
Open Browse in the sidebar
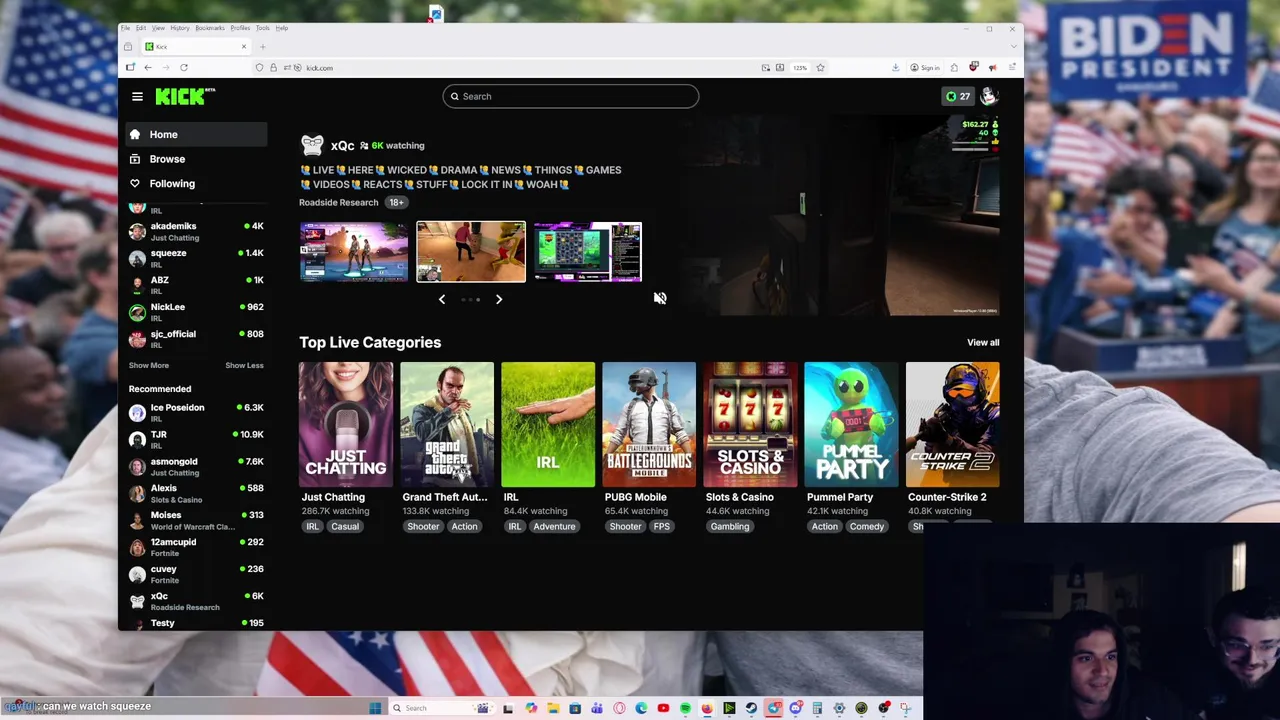[196, 159]
